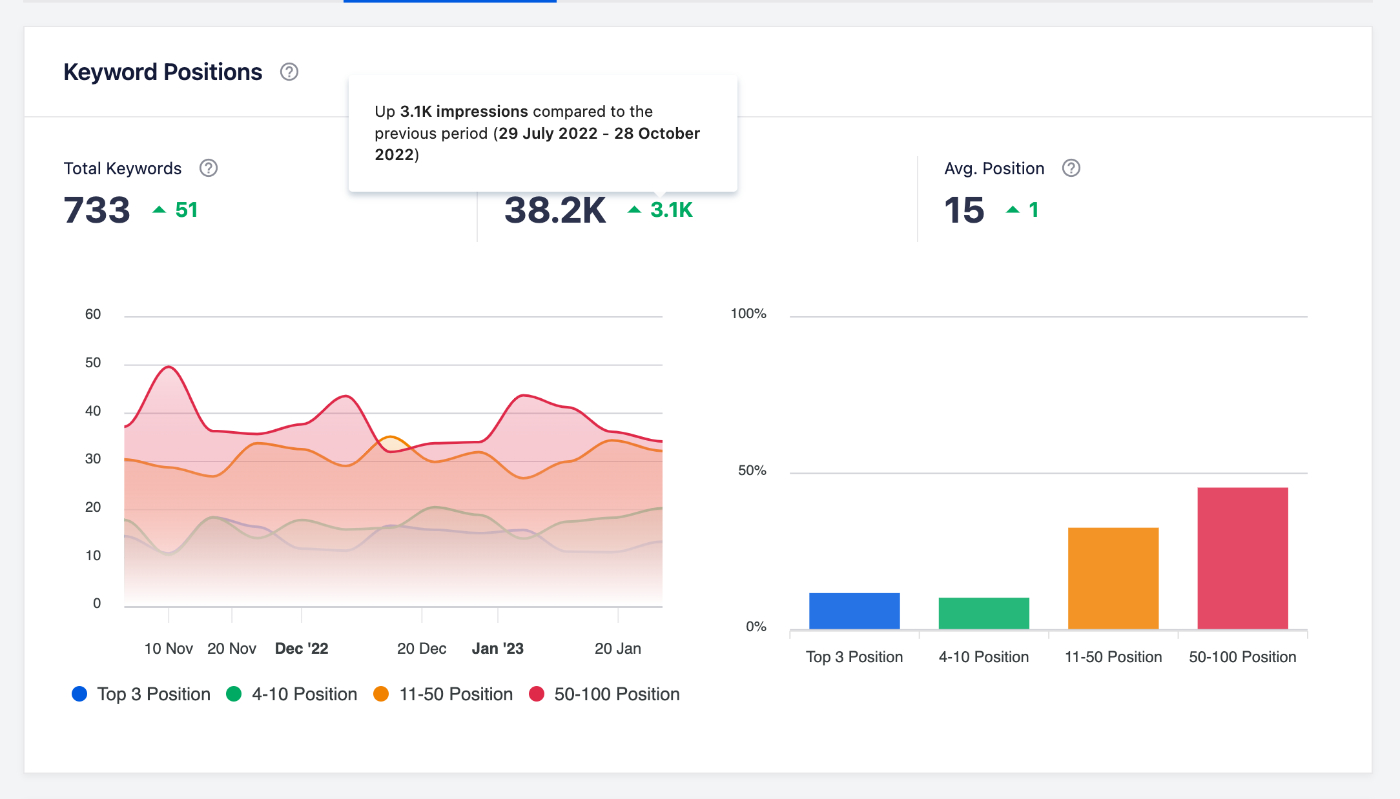This screenshot has width=1400, height=799.
Task: Click the Top 3 Position bar chart label
Action: pyautogui.click(x=855, y=657)
